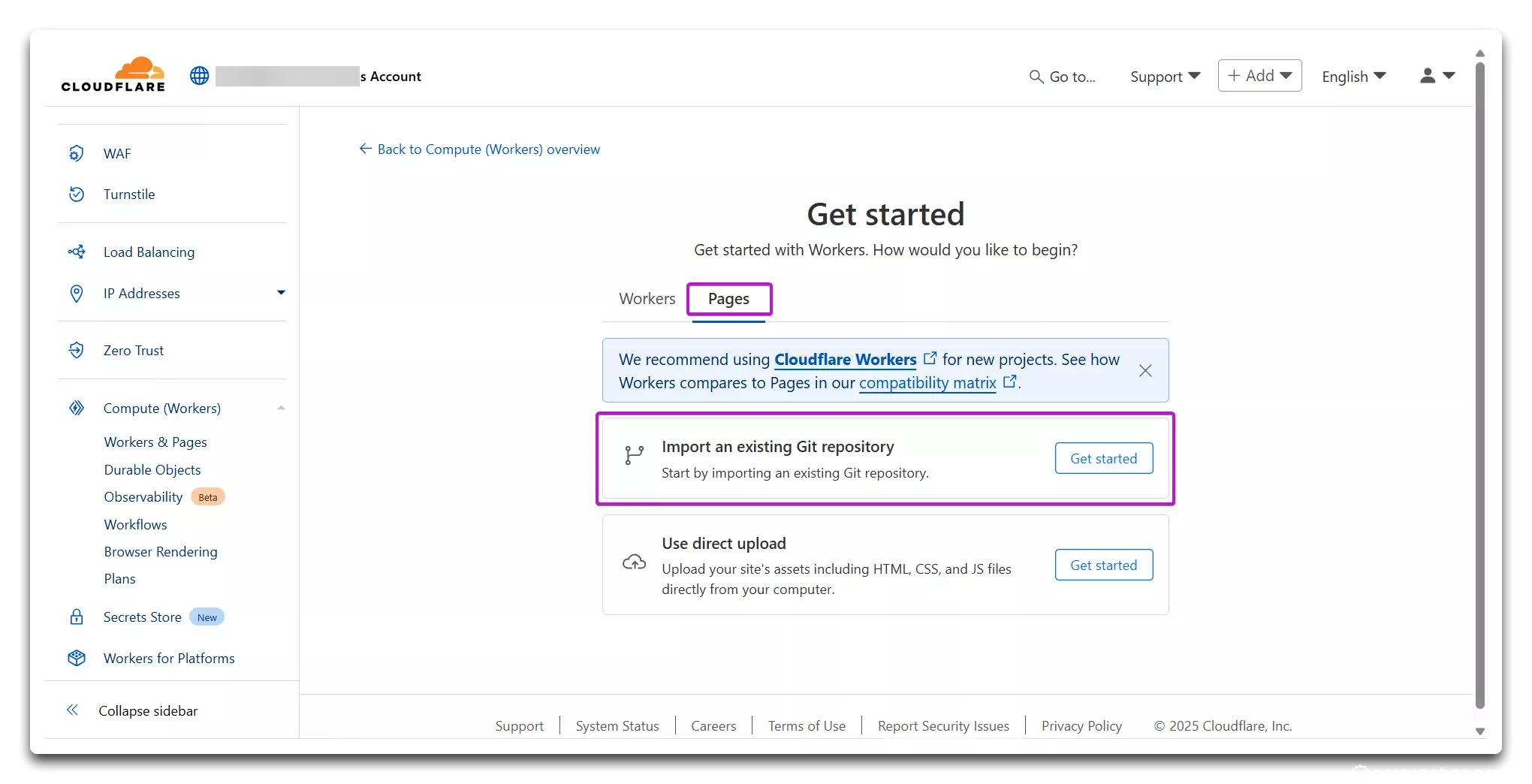Click the Cloudflare logo
1532x784 pixels.
[113, 75]
